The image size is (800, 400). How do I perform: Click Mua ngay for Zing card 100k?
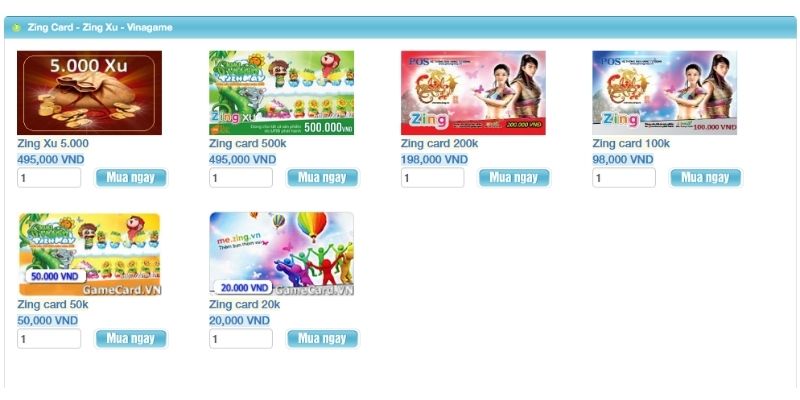[706, 178]
